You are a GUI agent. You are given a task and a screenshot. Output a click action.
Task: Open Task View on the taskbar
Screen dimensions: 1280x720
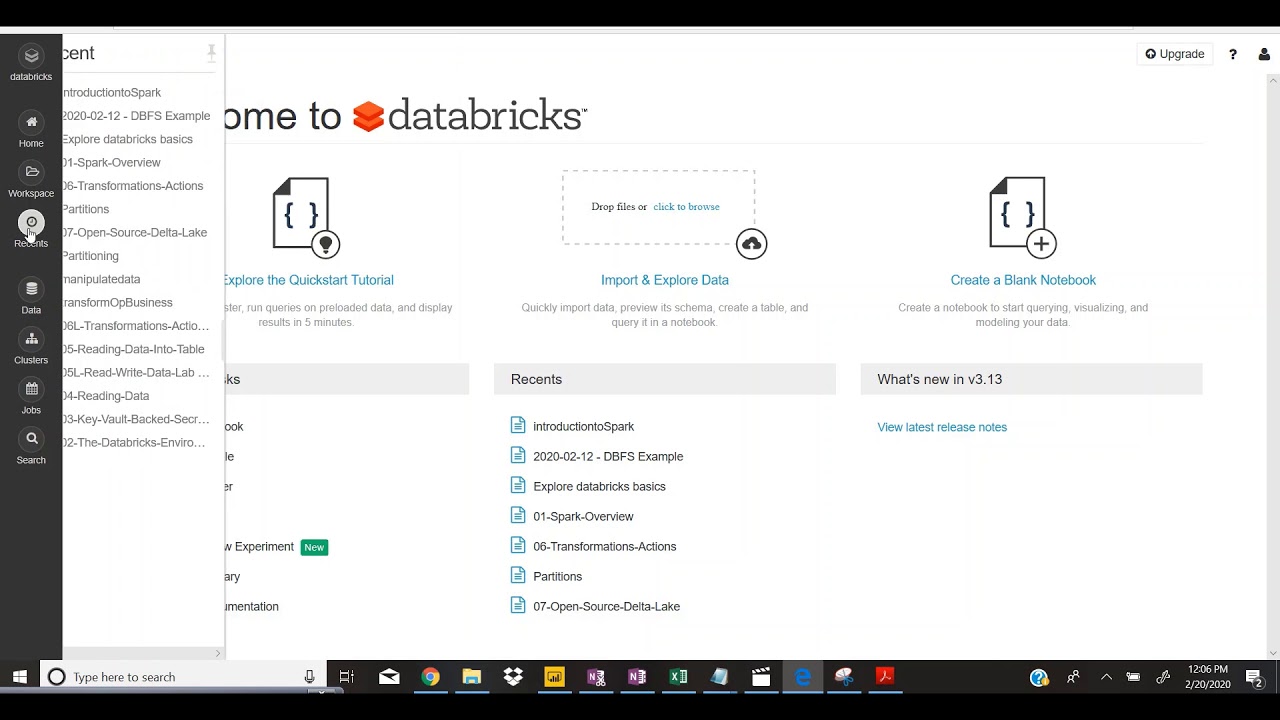click(347, 677)
